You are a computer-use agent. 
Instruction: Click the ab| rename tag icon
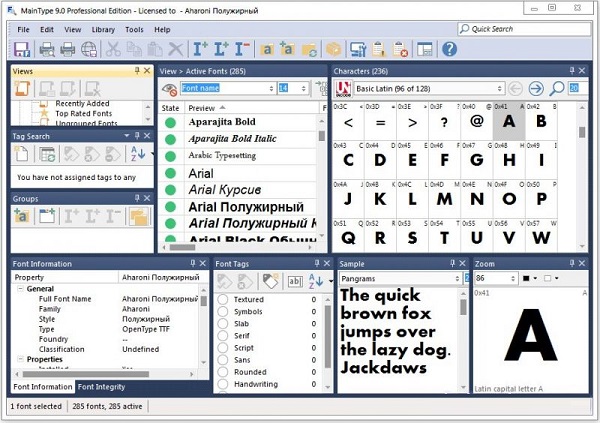tap(295, 282)
